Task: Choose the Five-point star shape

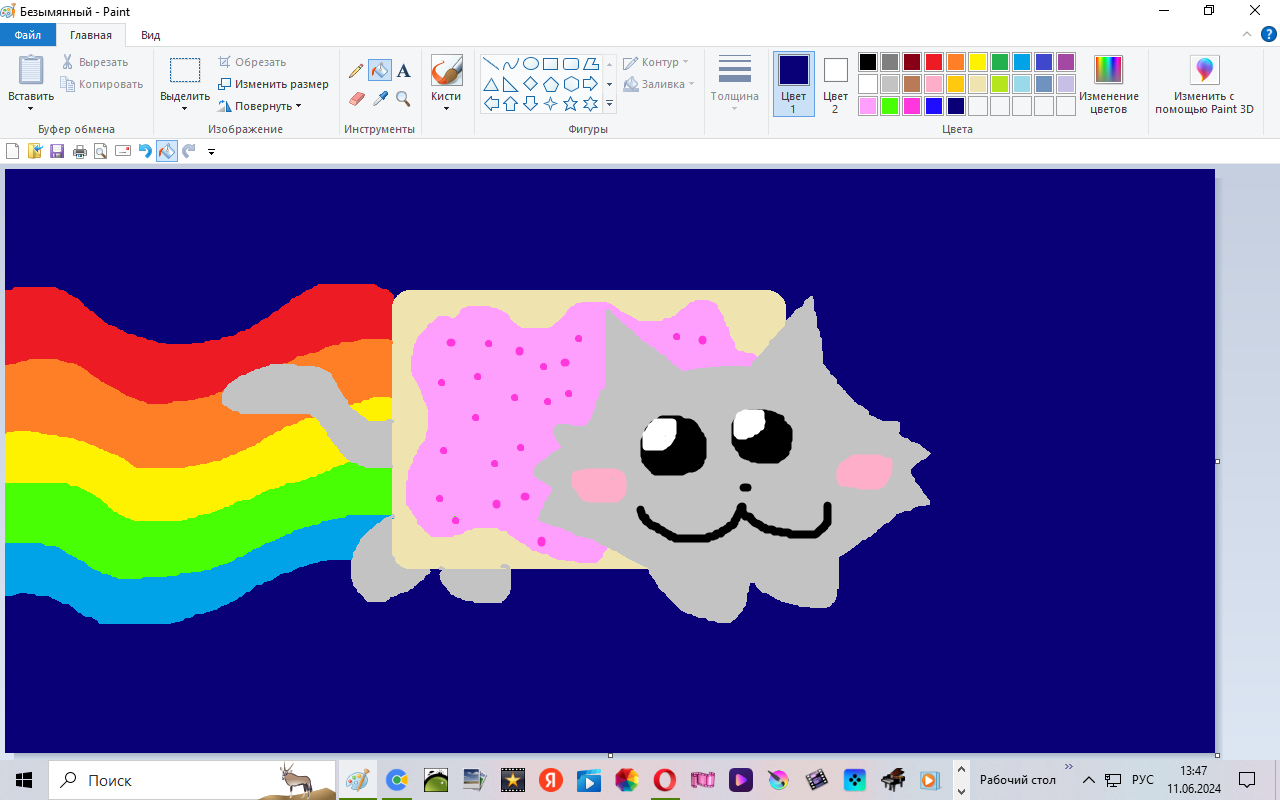Action: point(570,103)
